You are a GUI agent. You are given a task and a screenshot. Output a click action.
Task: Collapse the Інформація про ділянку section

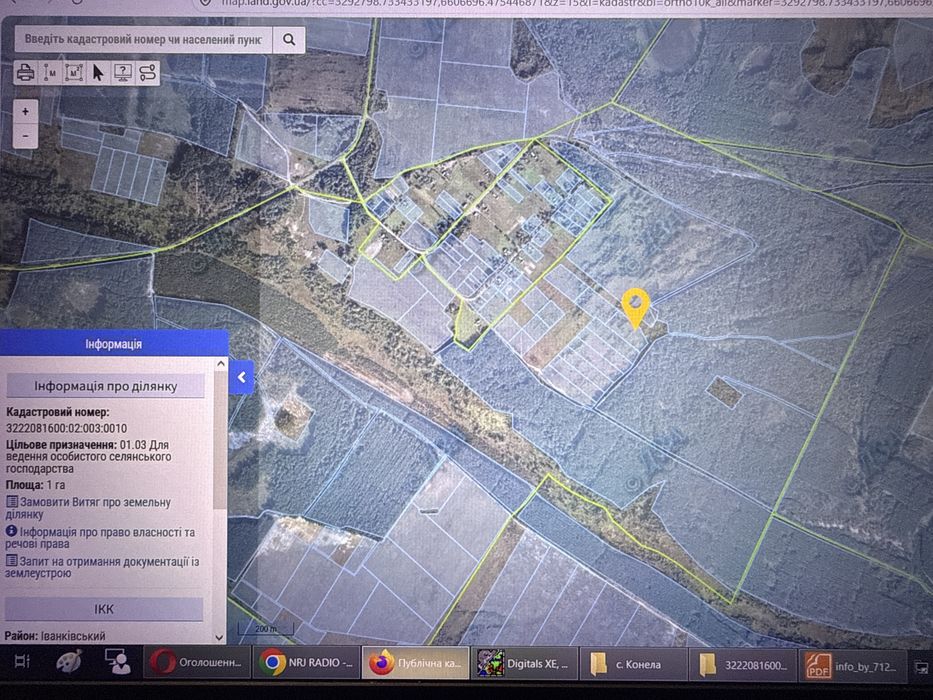click(x=106, y=386)
